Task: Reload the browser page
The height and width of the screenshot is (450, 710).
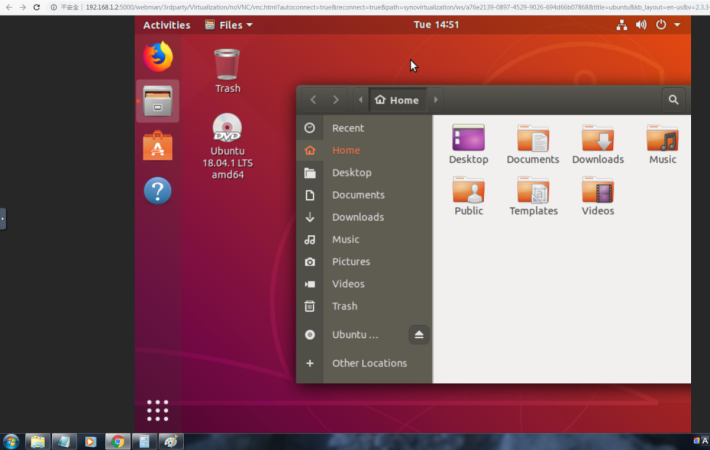Action: click(37, 7)
